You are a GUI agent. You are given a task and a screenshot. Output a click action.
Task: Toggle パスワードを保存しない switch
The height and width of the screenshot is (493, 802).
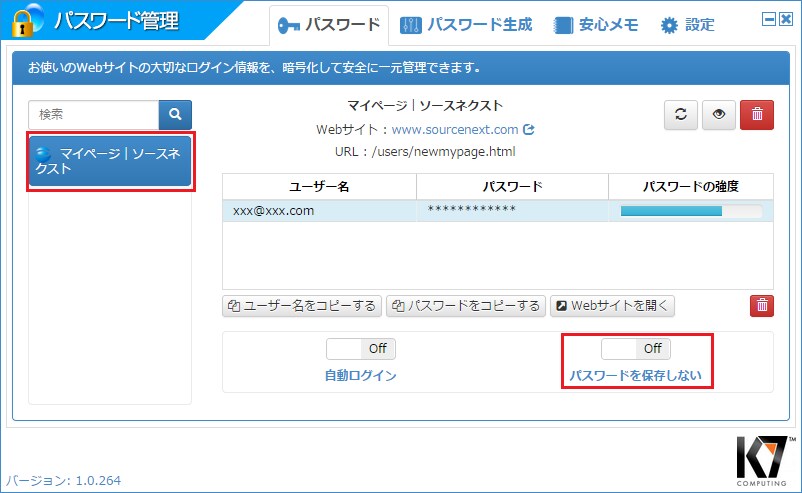tap(635, 349)
